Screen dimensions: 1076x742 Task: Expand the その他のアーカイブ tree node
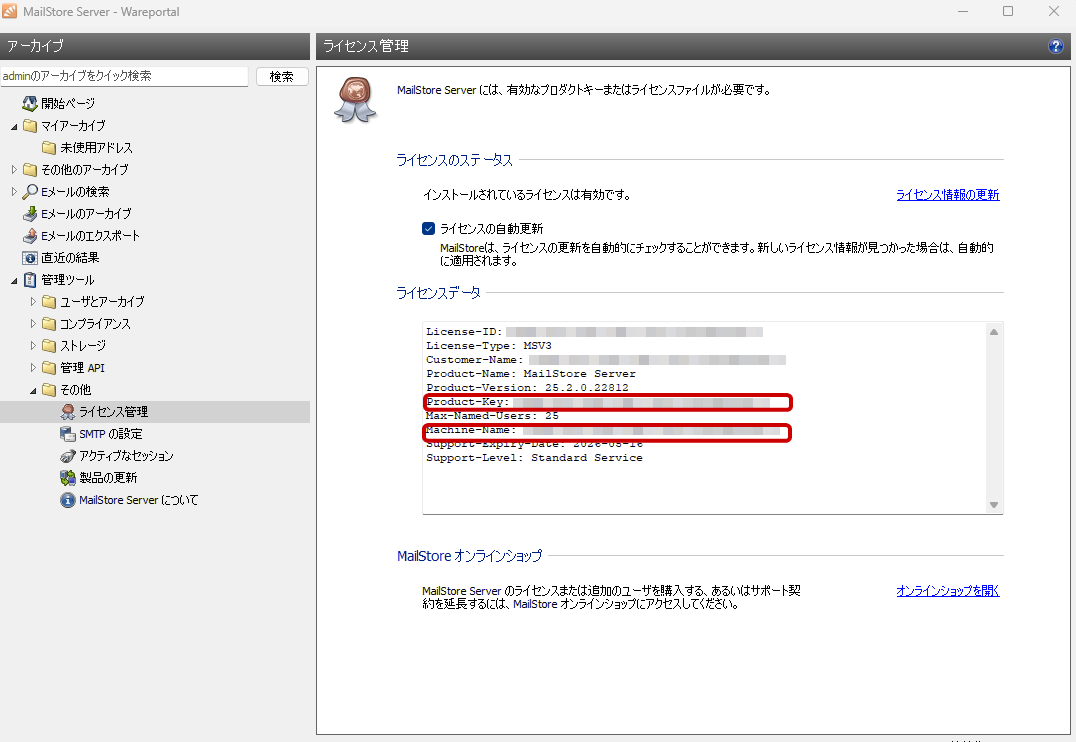[14, 170]
